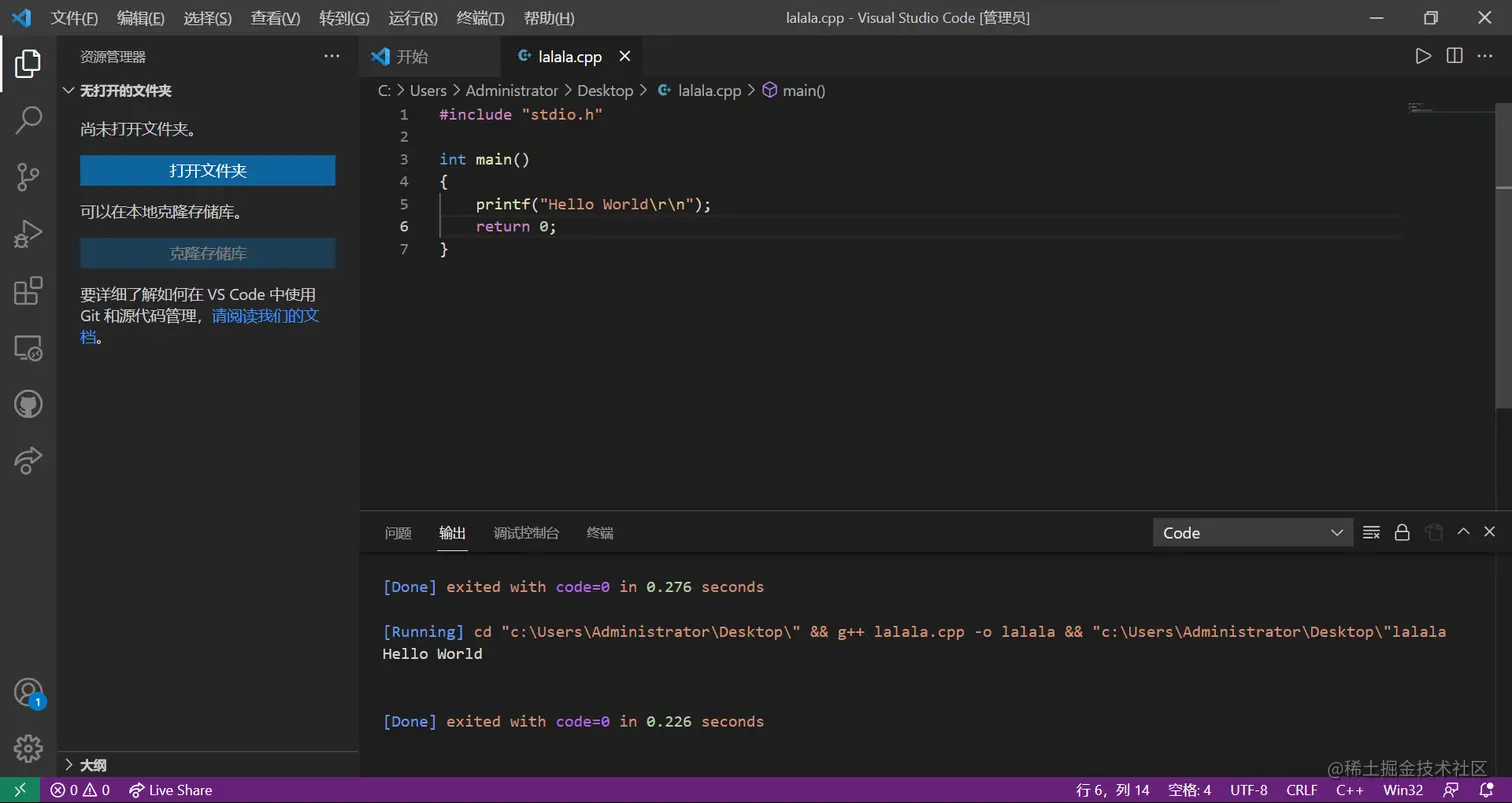Collapse the no-folder-opened section
1512x803 pixels.
[x=125, y=91]
